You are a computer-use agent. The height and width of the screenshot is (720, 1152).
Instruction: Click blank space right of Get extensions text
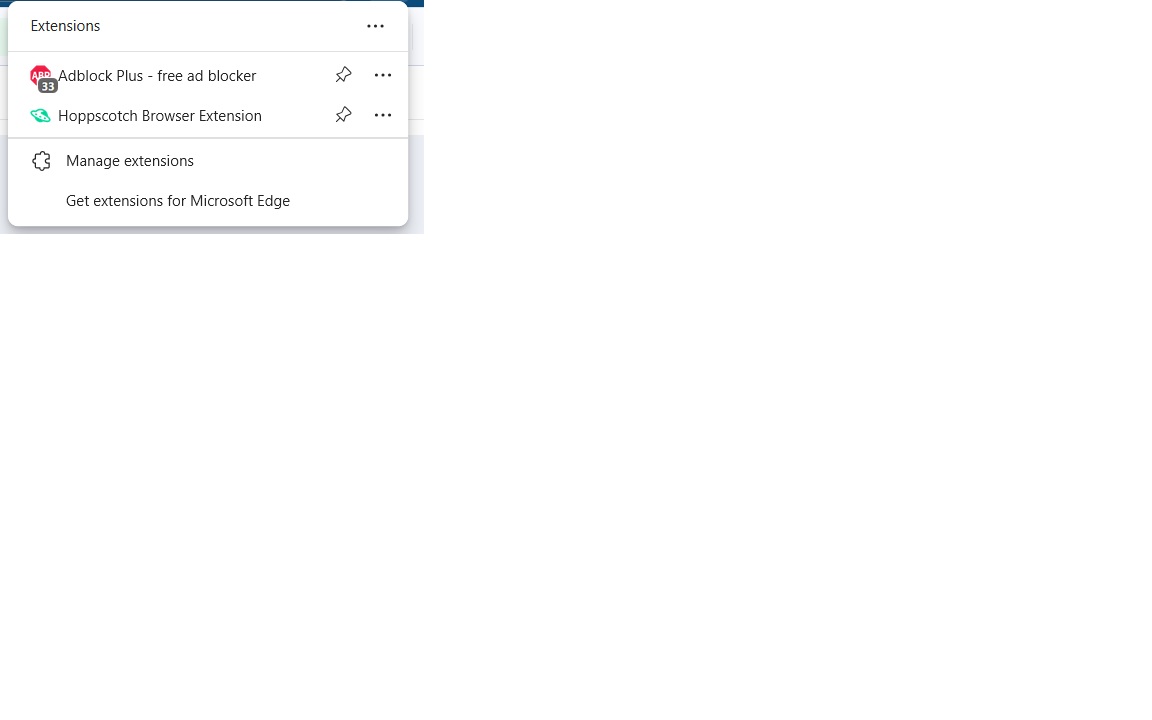[x=345, y=201]
